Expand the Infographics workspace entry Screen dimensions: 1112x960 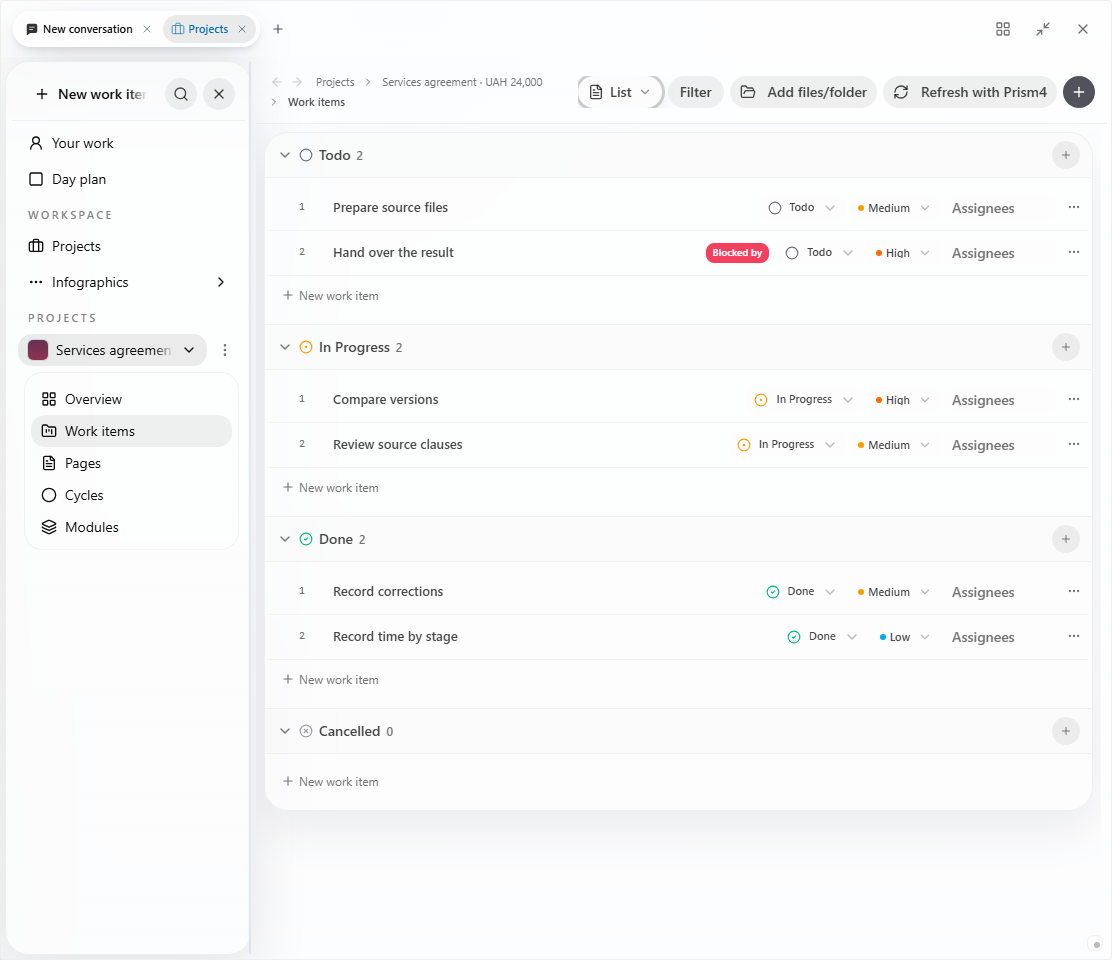click(221, 282)
